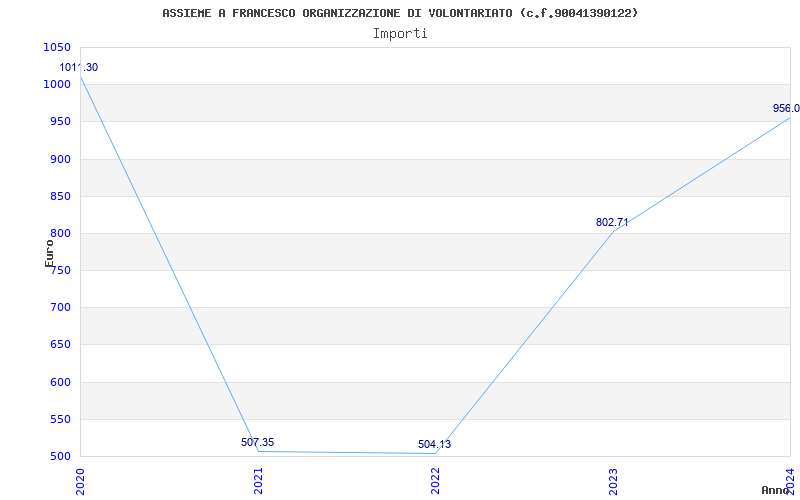Click the 550 y-axis tick label
The width and height of the screenshot is (800, 500).
[x=60, y=419]
